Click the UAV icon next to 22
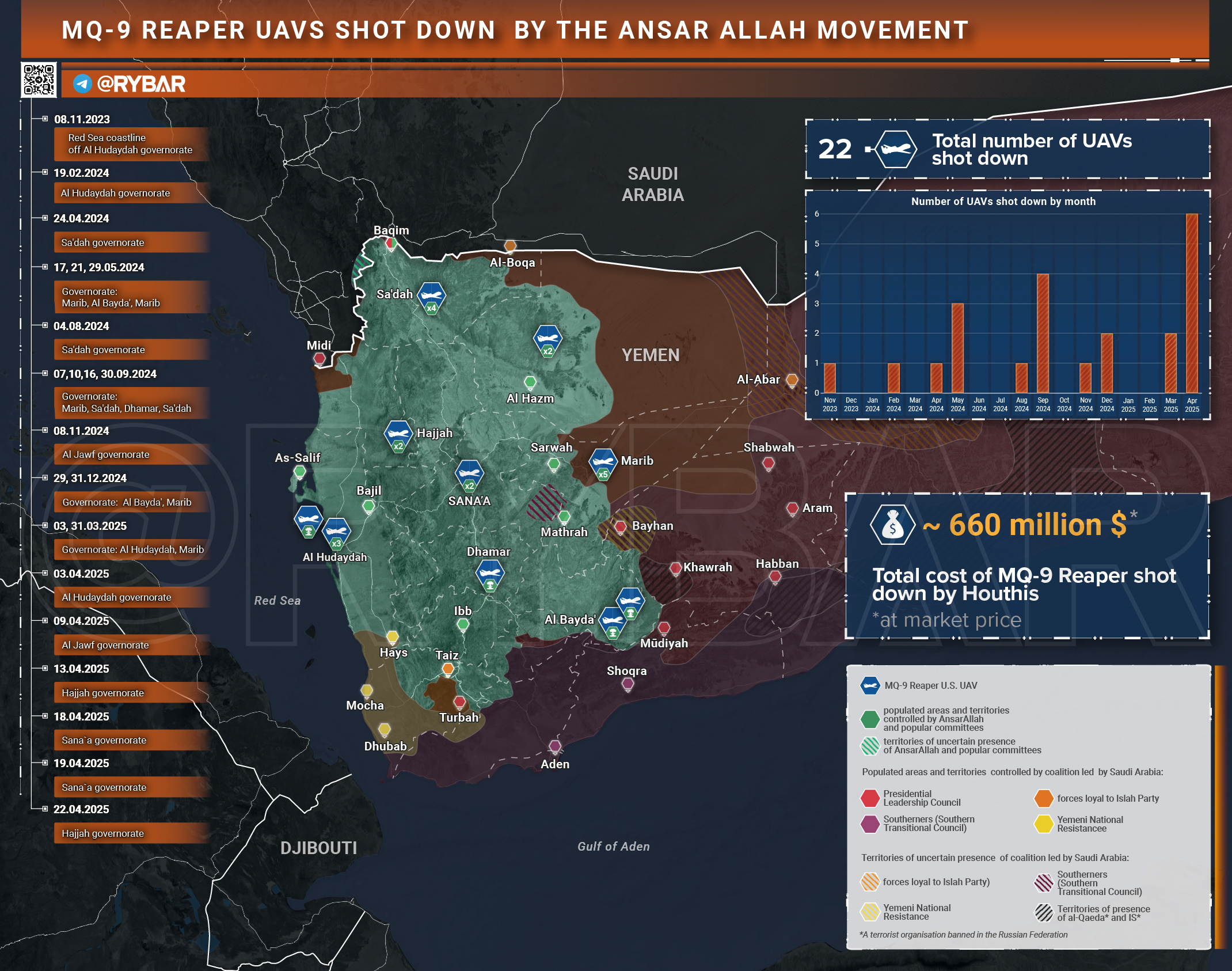Image resolution: width=1232 pixels, height=971 pixels. [x=895, y=149]
